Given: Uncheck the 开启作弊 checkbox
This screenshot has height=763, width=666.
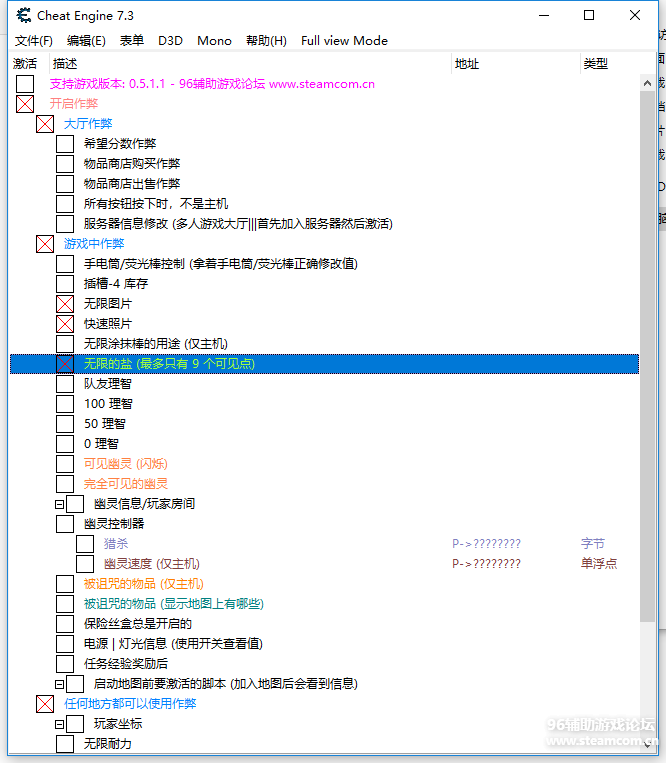Looking at the screenshot, I should (25, 104).
